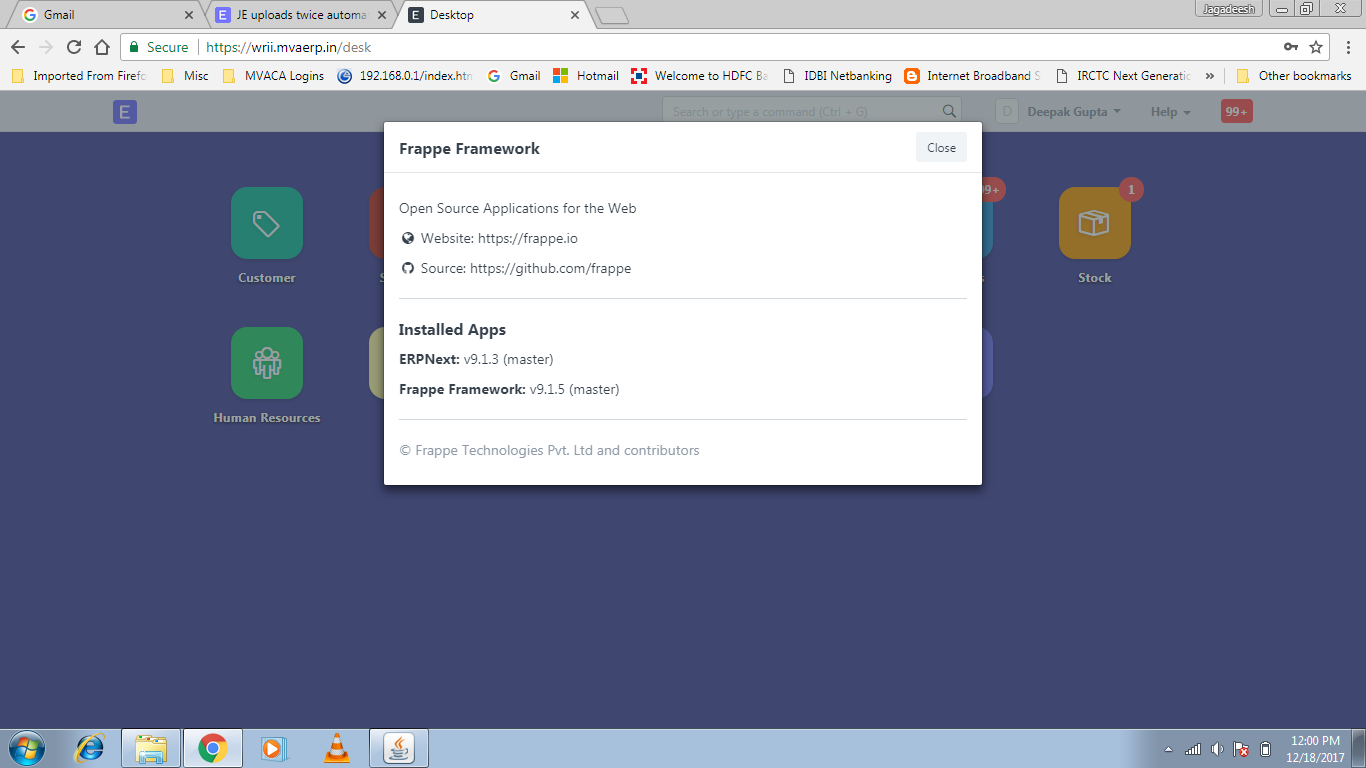Open the Human Resources module icon
1366x768 pixels.
[267, 363]
